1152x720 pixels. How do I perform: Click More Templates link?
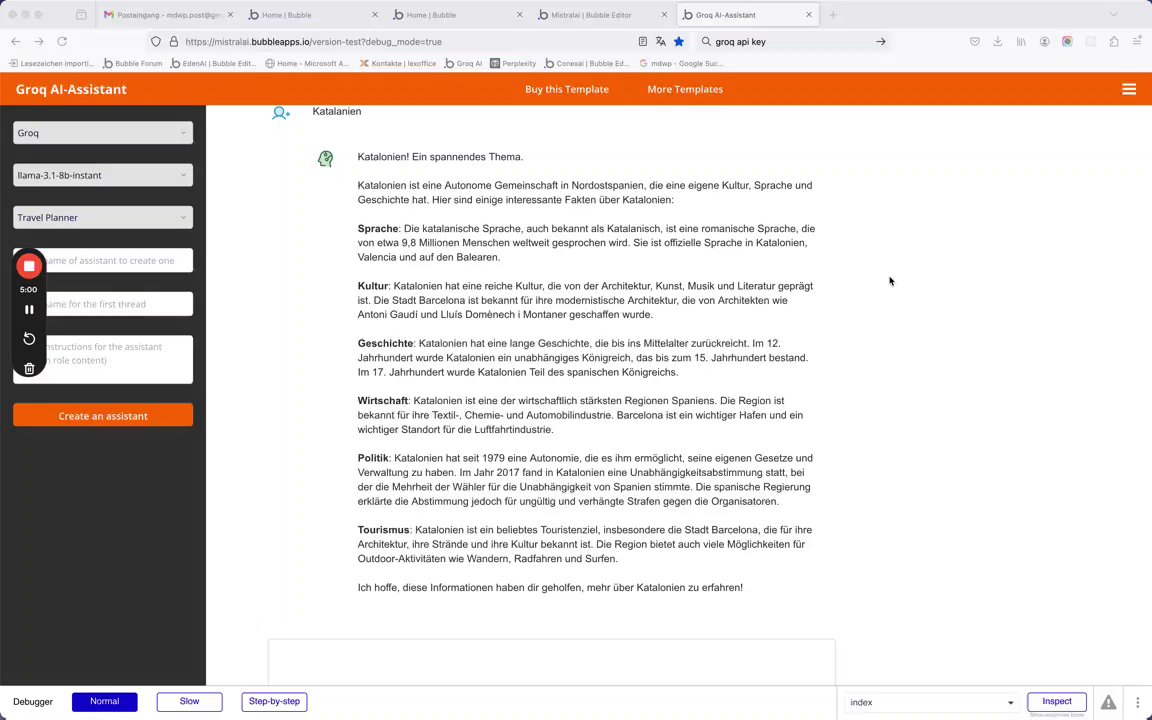[685, 89]
